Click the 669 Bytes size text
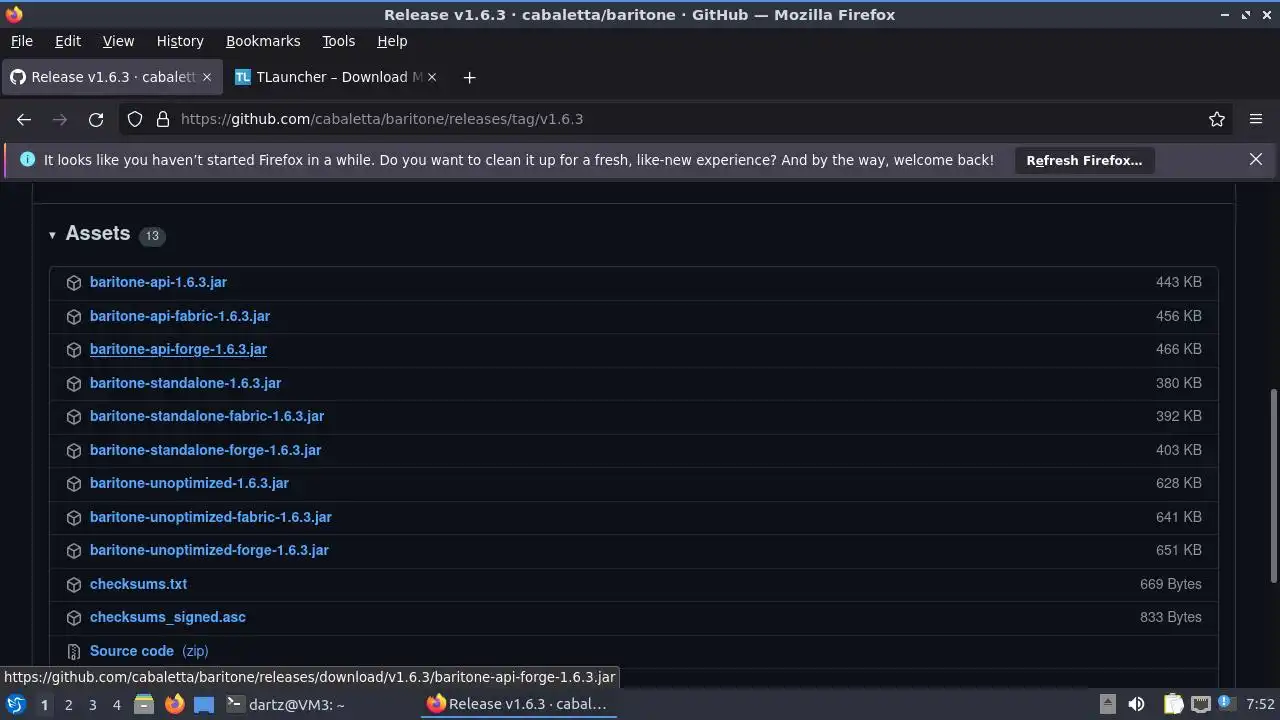1280x720 pixels. (1170, 584)
